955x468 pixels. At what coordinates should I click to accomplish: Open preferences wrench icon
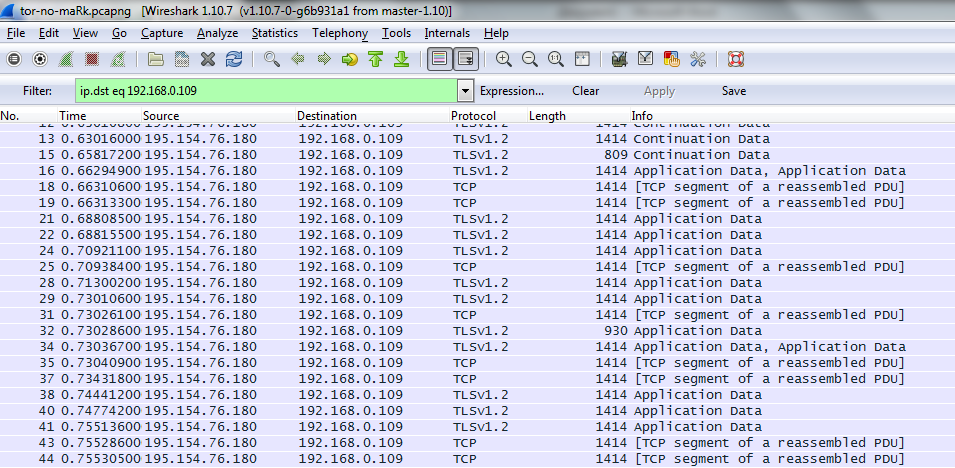coord(697,59)
